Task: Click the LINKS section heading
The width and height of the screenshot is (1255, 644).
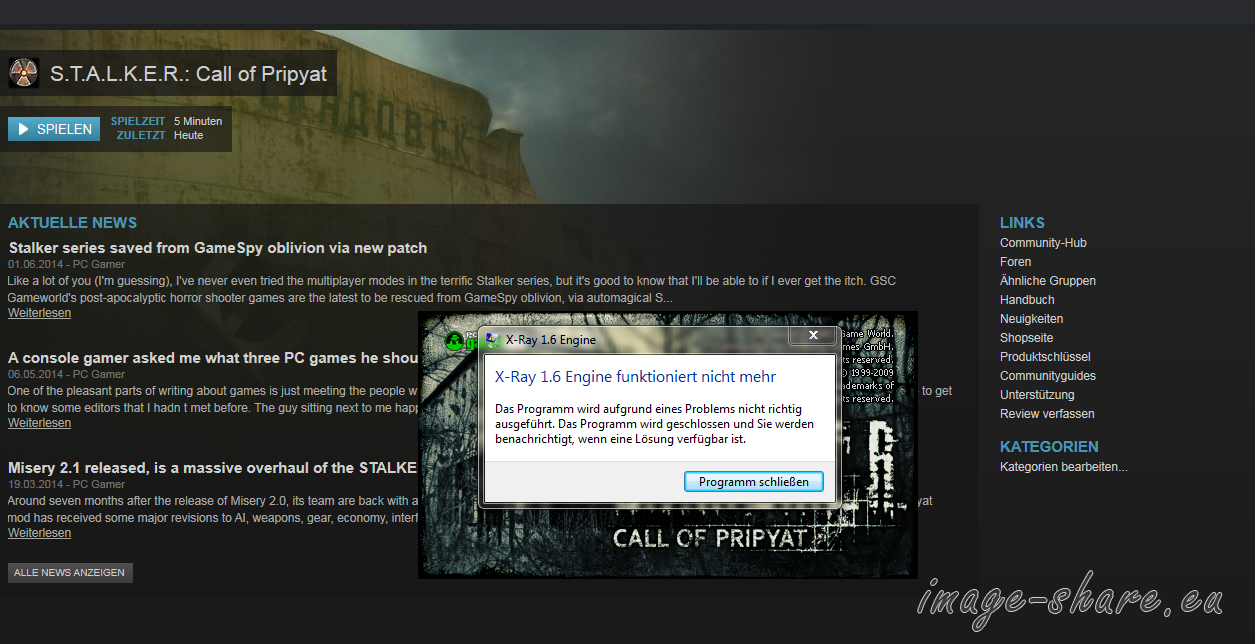Action: click(1022, 223)
